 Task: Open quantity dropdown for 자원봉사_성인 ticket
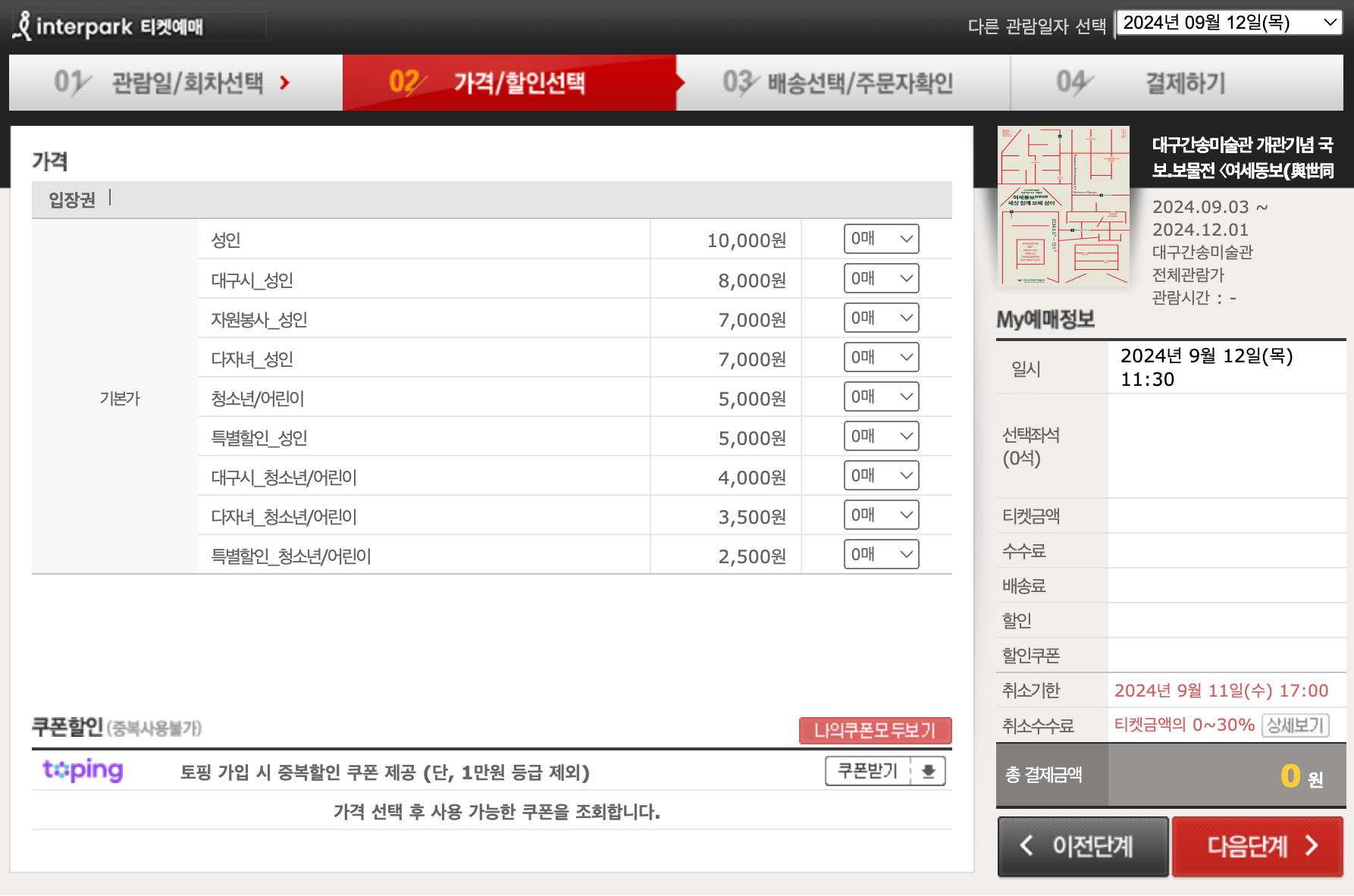pyautogui.click(x=881, y=318)
